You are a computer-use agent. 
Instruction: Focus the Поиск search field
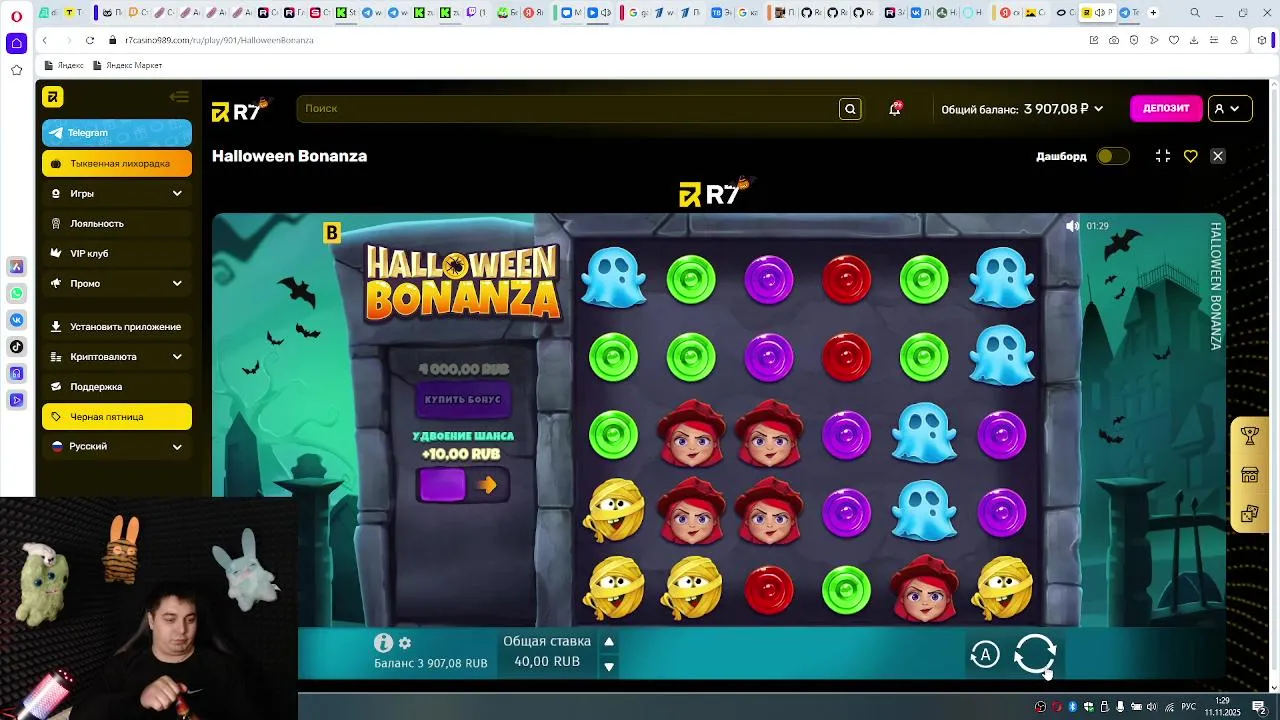[x=568, y=109]
